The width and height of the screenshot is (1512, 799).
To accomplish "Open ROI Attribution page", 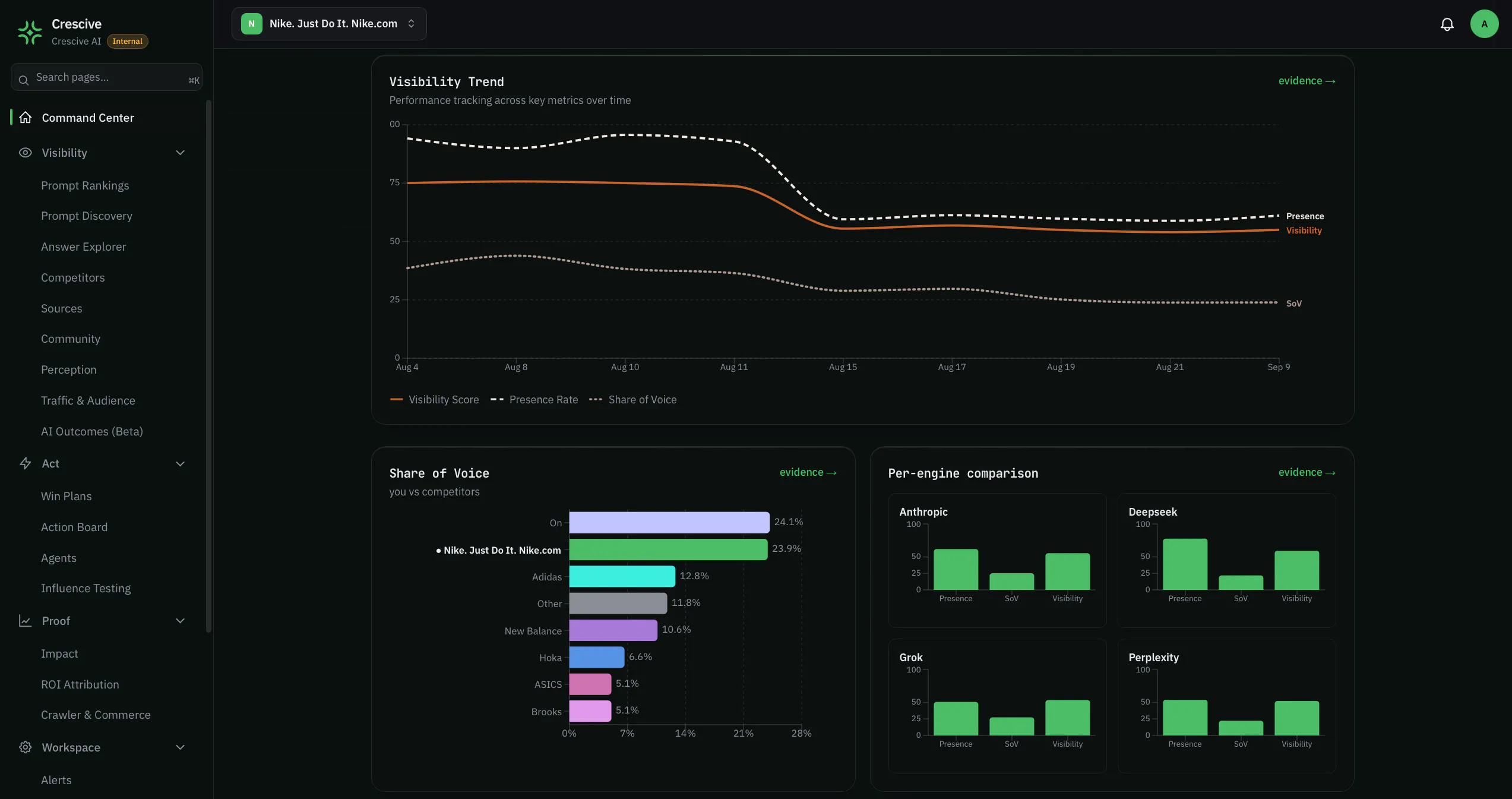I will (x=80, y=684).
